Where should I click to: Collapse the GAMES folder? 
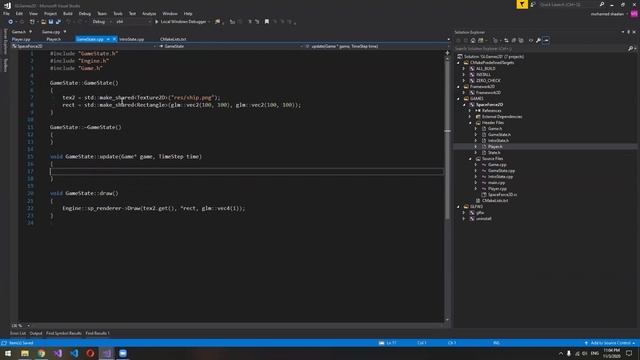tap(458, 99)
